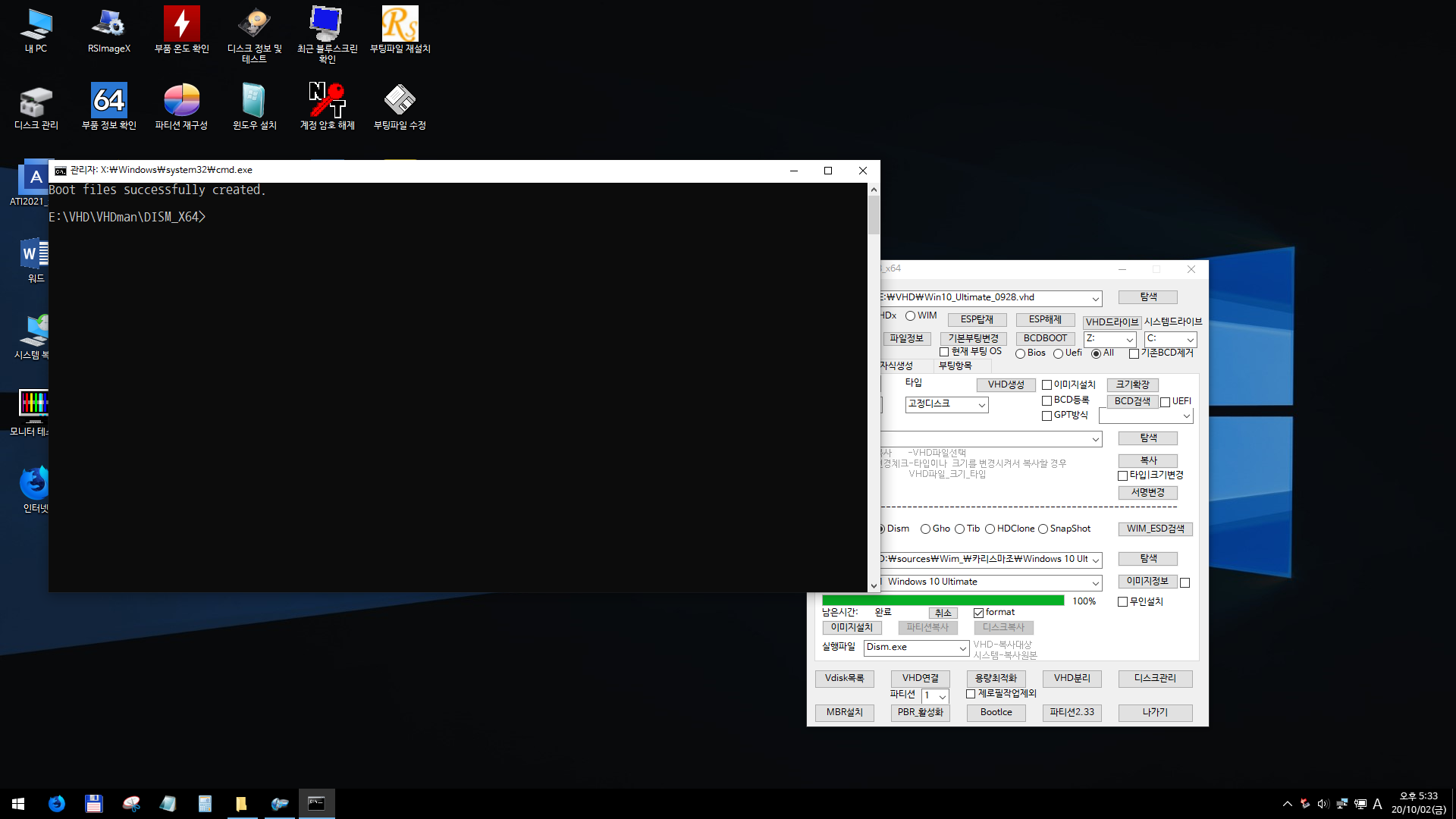Click the BCDBOOT button
This screenshot has width=1456, height=819.
[1045, 339]
